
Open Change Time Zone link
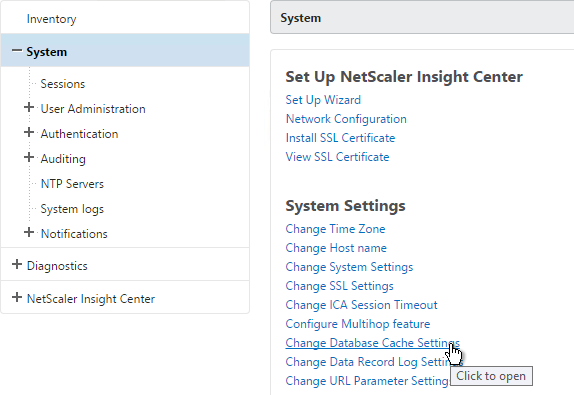tap(335, 229)
